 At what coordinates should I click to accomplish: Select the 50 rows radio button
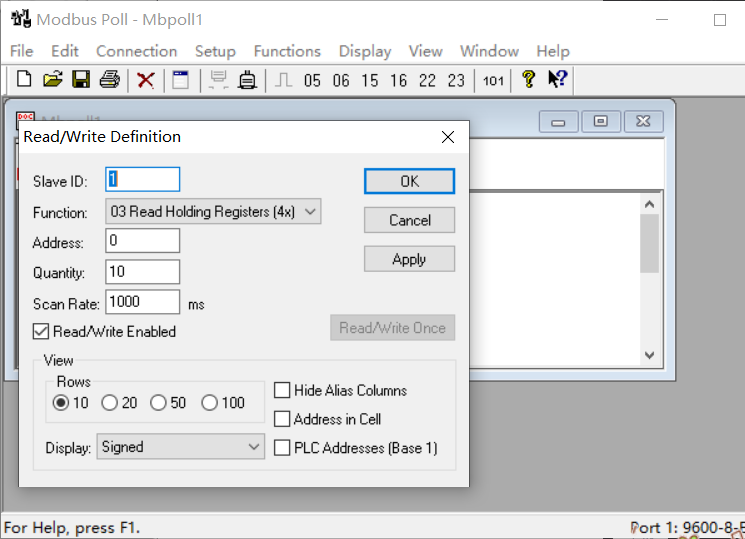[158, 403]
